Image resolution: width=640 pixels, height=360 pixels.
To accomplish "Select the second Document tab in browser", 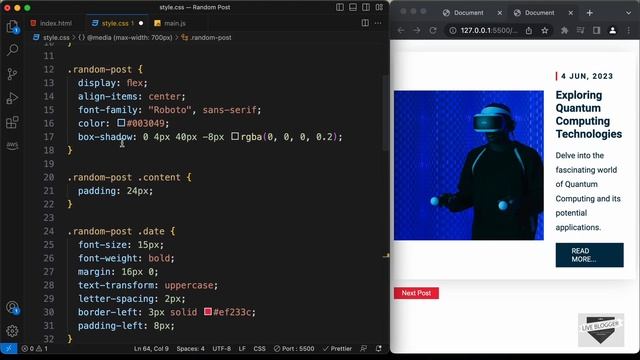I will click(539, 13).
